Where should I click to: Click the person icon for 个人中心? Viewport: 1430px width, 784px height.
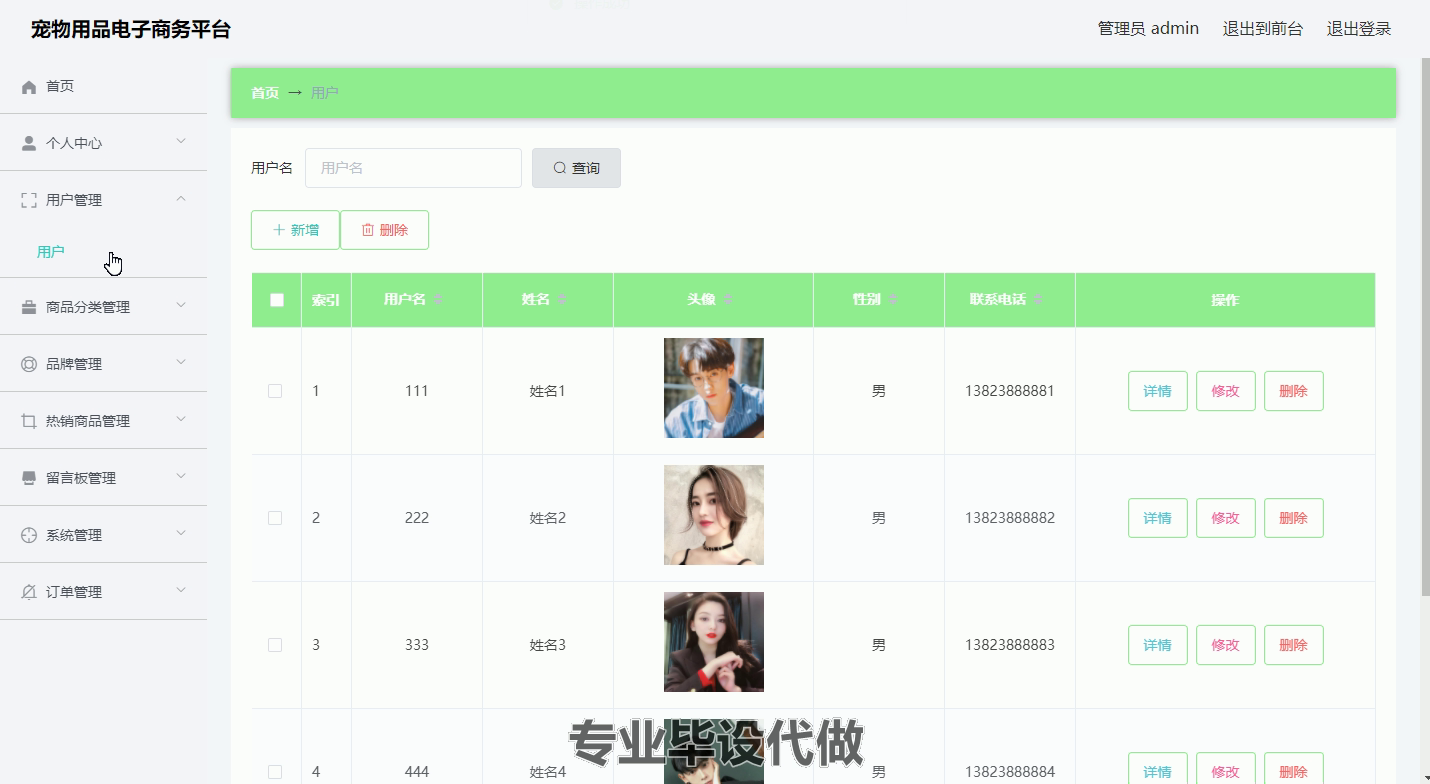click(x=29, y=144)
